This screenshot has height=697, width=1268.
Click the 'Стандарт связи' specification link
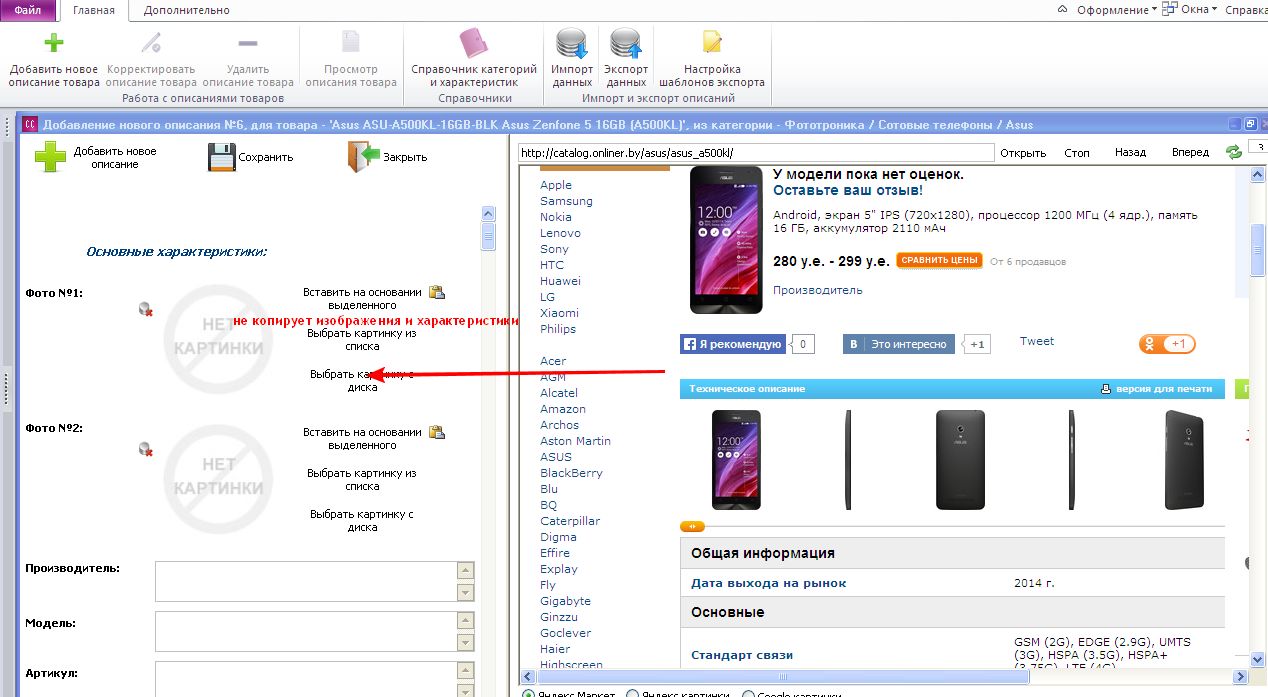coord(742,655)
